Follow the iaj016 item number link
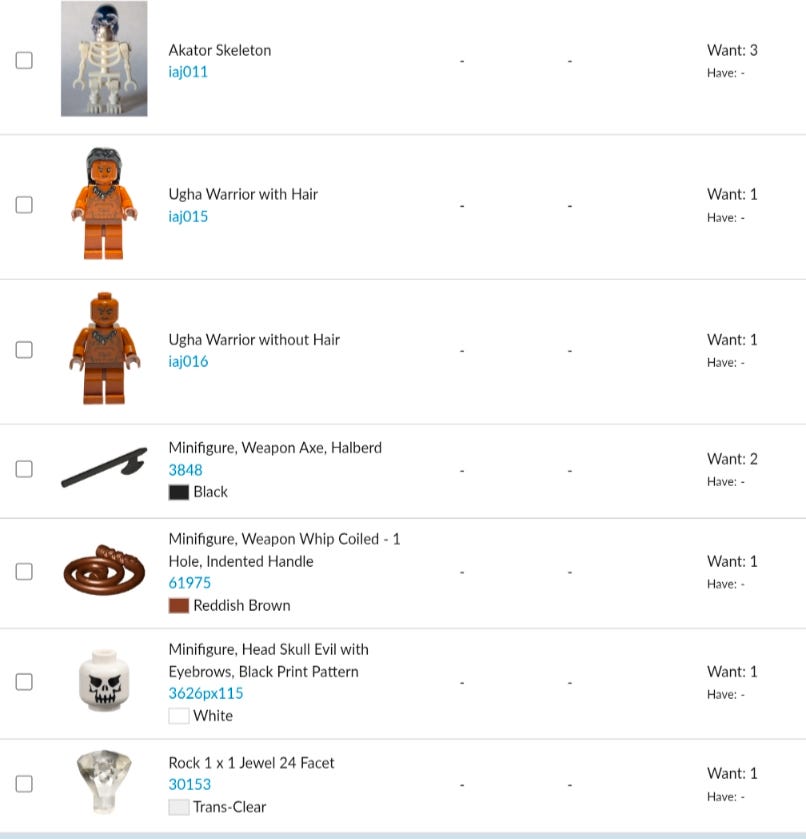 click(x=188, y=362)
